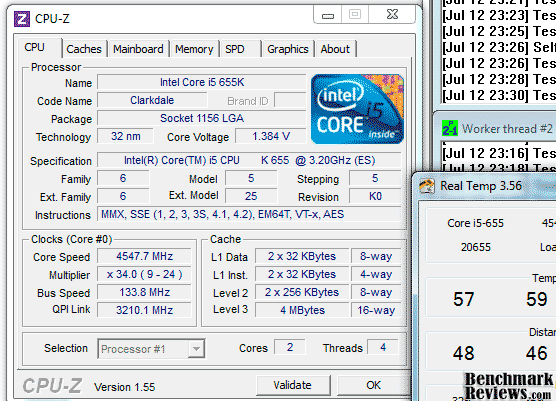The height and width of the screenshot is (401, 556).
Task: Click the Worker thread #2 window title
Action: click(x=507, y=129)
